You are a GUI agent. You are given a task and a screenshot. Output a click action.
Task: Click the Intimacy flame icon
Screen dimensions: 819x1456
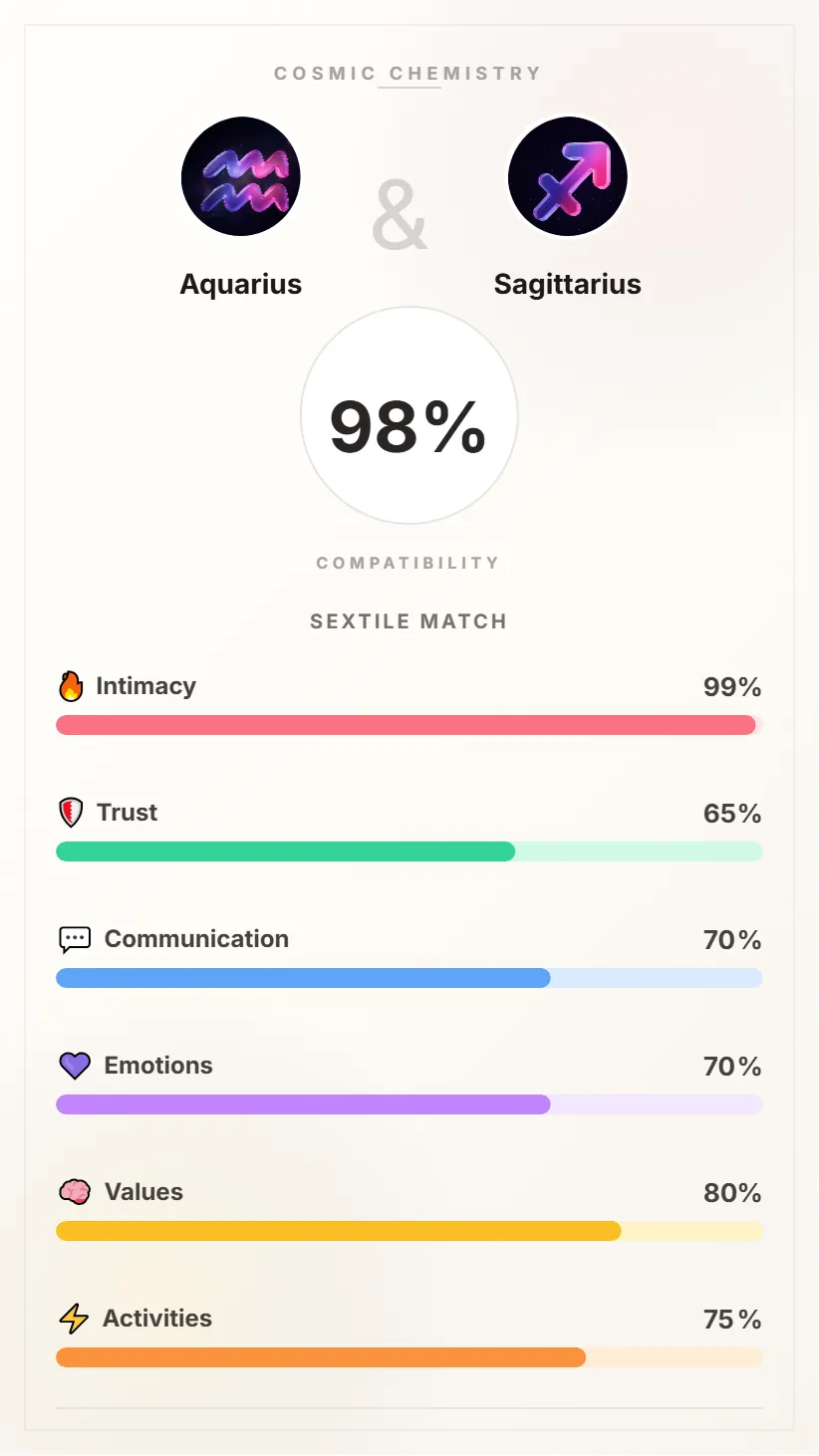tap(71, 686)
